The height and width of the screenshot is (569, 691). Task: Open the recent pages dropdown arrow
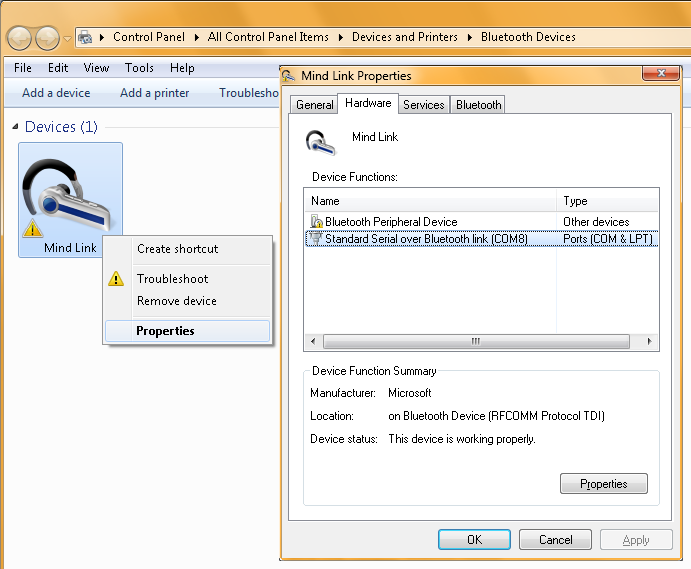pyautogui.click(x=67, y=39)
